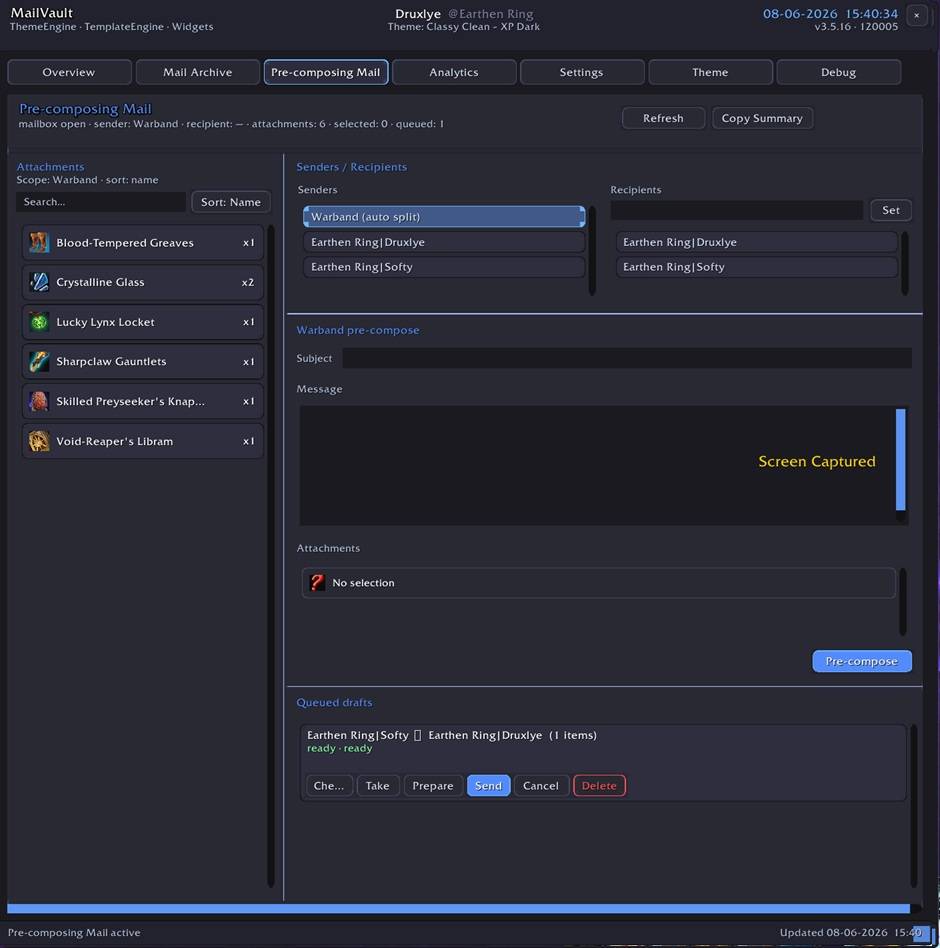Click Take on the queued draft
Image resolution: width=940 pixels, height=948 pixels.
(x=377, y=785)
